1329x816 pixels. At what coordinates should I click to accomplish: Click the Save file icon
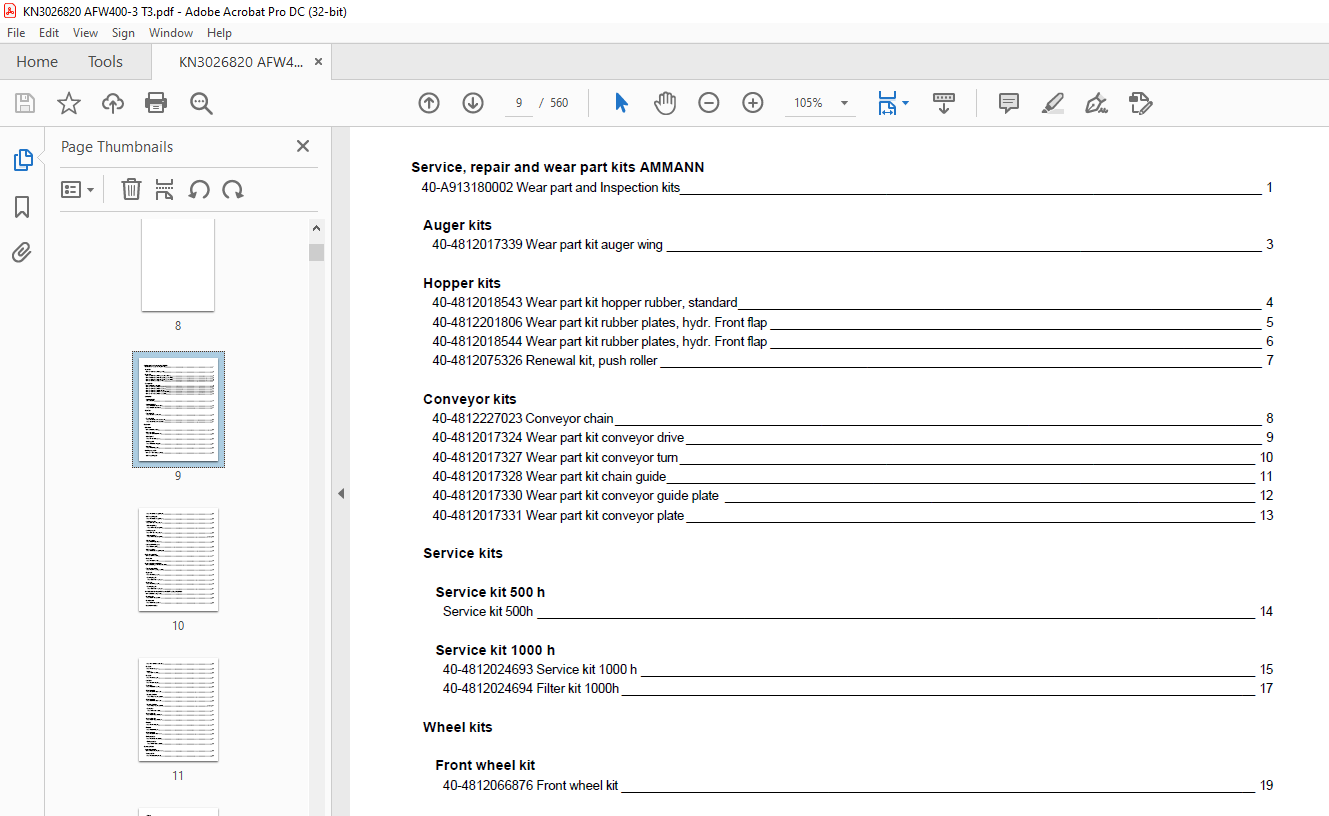tap(25, 103)
